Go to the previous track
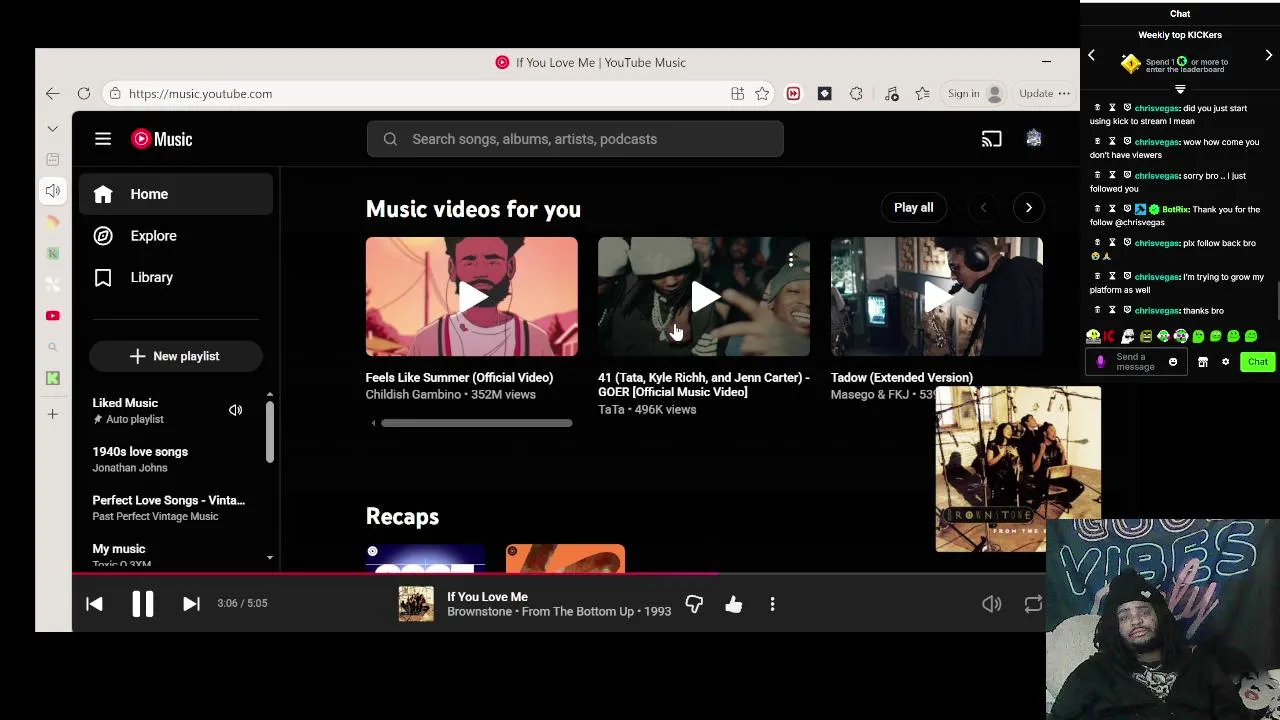Image resolution: width=1280 pixels, height=720 pixels. coord(94,603)
